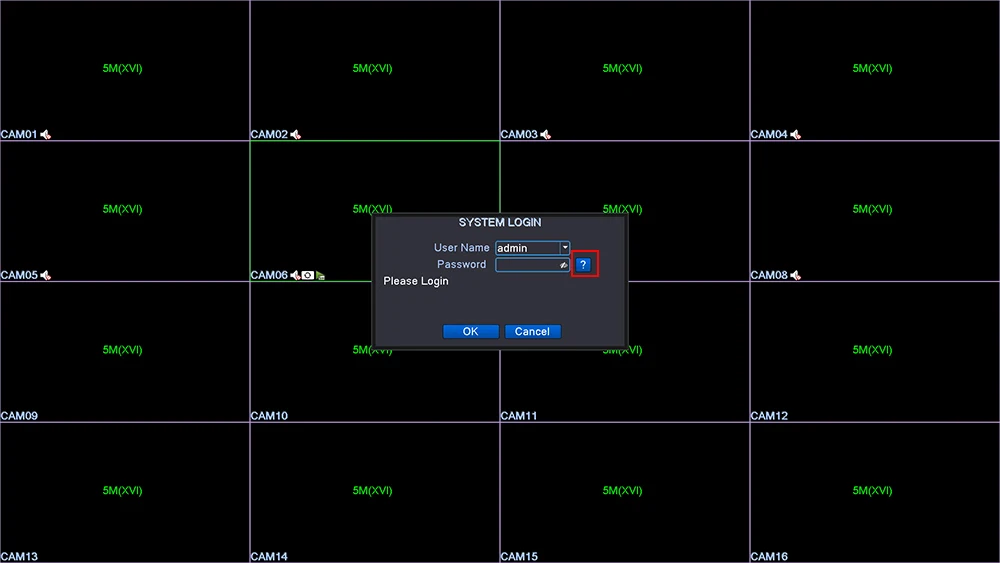Focus the Password input field
This screenshot has width=1000, height=563.
(532, 265)
